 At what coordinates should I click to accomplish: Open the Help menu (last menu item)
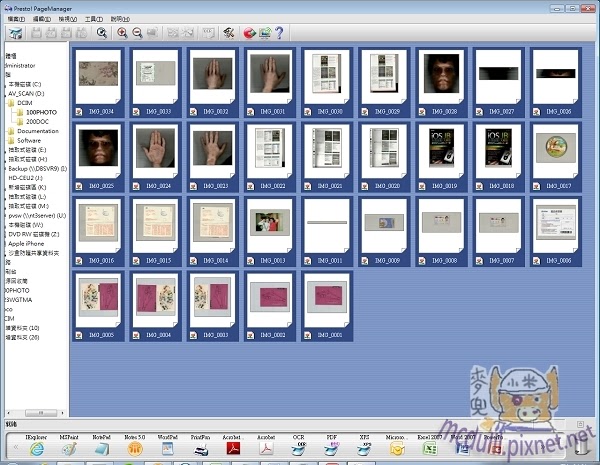pyautogui.click(x=120, y=19)
